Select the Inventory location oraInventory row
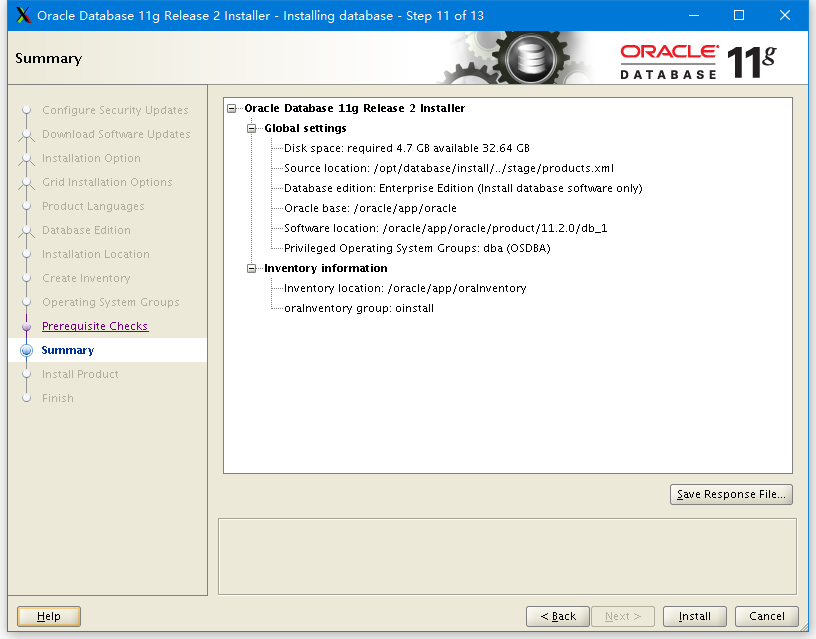The height and width of the screenshot is (639, 816). click(405, 288)
